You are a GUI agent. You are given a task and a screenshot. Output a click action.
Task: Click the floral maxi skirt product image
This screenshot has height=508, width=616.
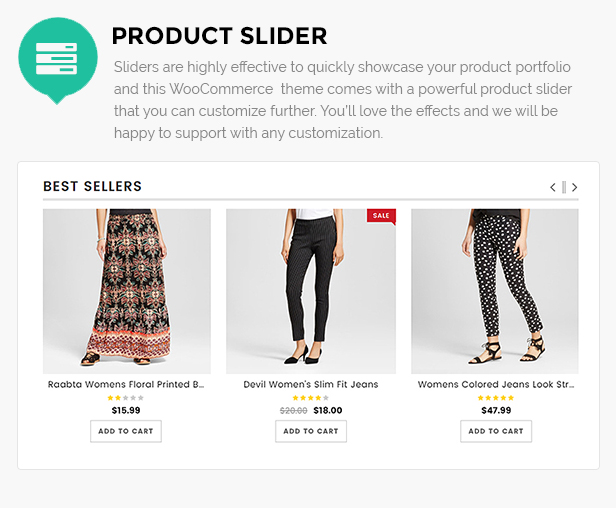pos(127,291)
